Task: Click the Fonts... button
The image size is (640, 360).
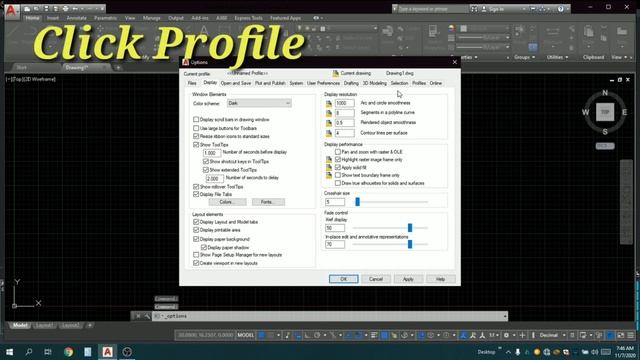Action: pyautogui.click(x=268, y=202)
